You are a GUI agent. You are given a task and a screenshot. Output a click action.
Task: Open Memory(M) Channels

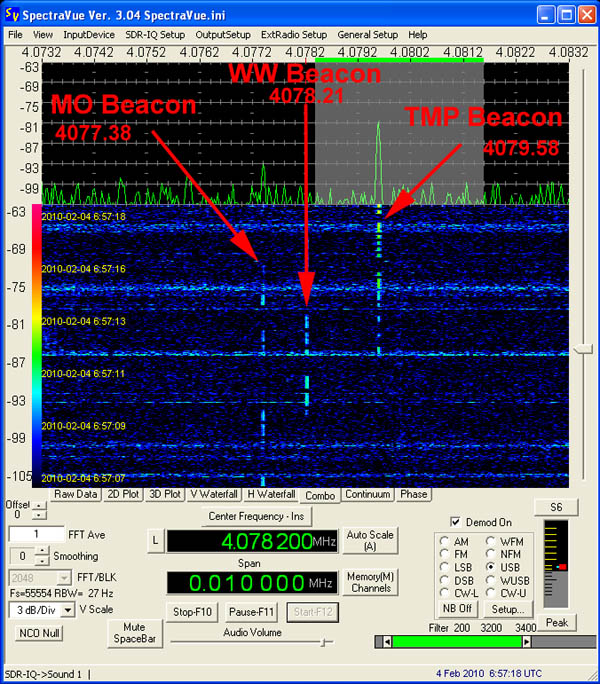[370, 582]
